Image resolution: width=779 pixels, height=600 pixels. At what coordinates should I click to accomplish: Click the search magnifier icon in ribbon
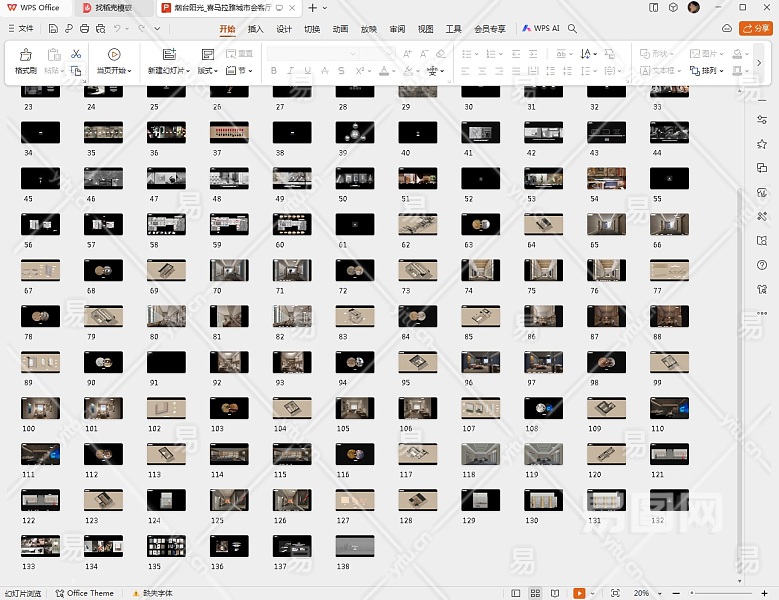pos(572,29)
